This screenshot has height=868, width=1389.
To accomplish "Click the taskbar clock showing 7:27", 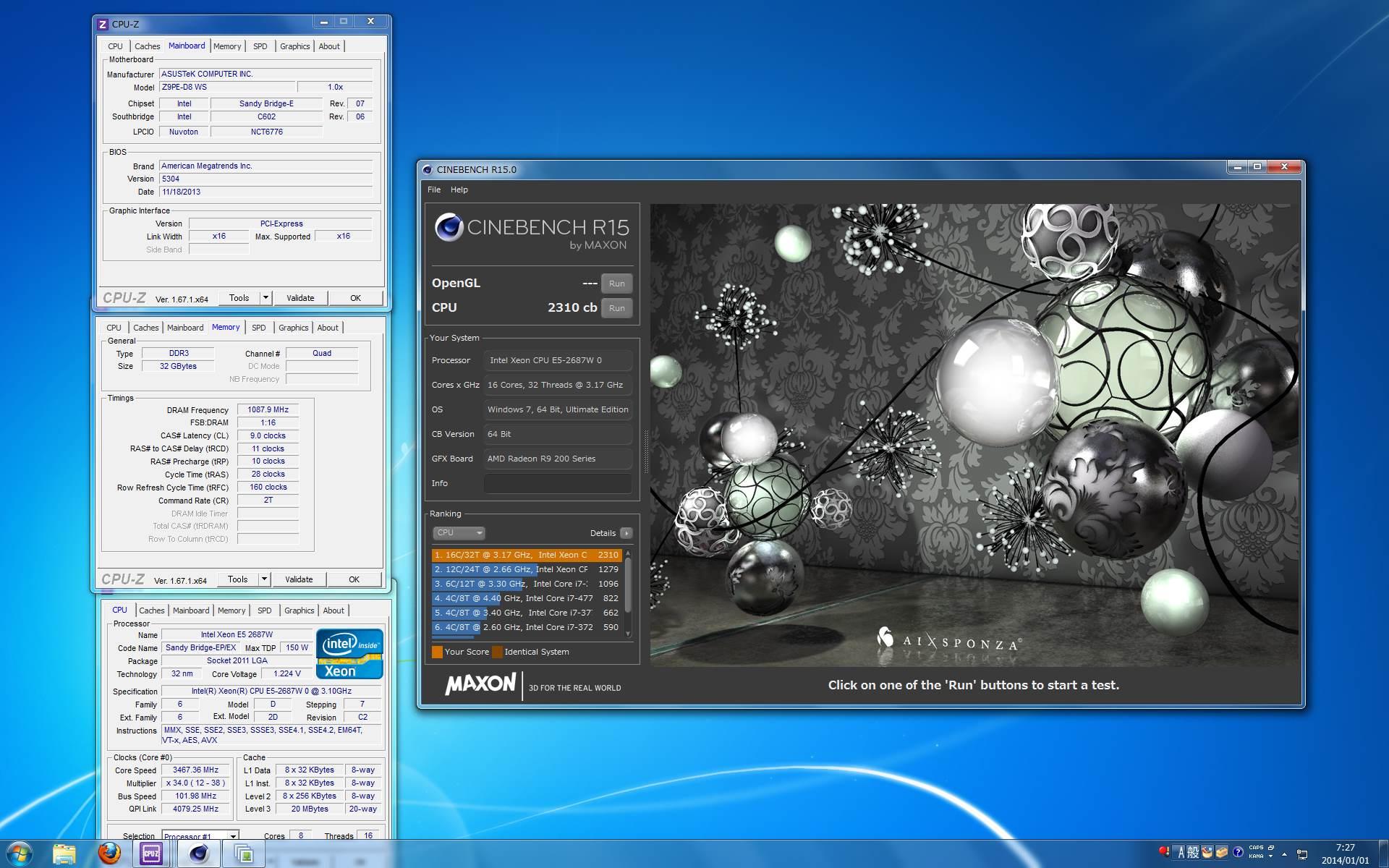I will (1345, 854).
